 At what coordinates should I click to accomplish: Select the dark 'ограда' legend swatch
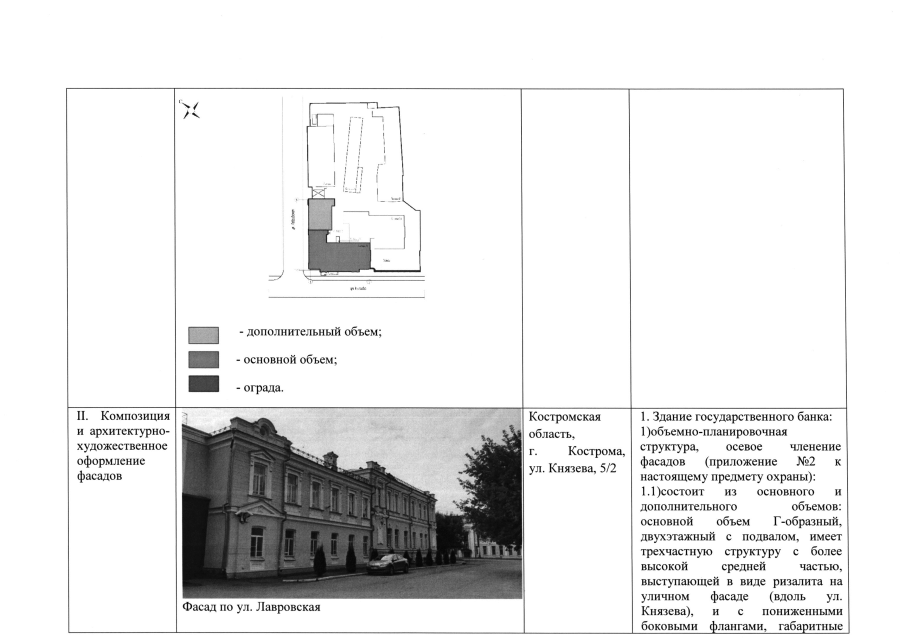click(x=203, y=385)
